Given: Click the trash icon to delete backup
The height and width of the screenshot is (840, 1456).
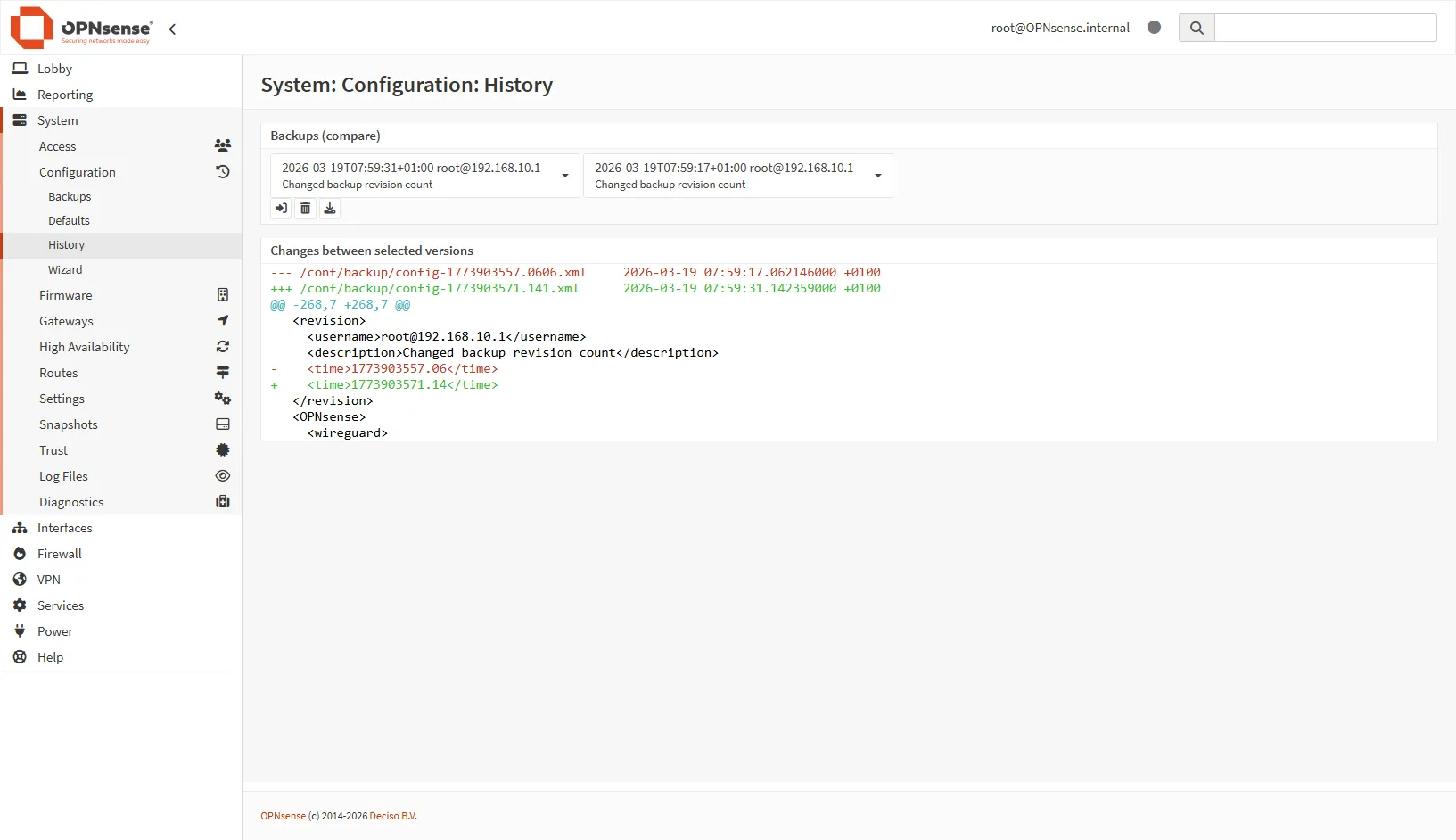Looking at the screenshot, I should pos(305,209).
